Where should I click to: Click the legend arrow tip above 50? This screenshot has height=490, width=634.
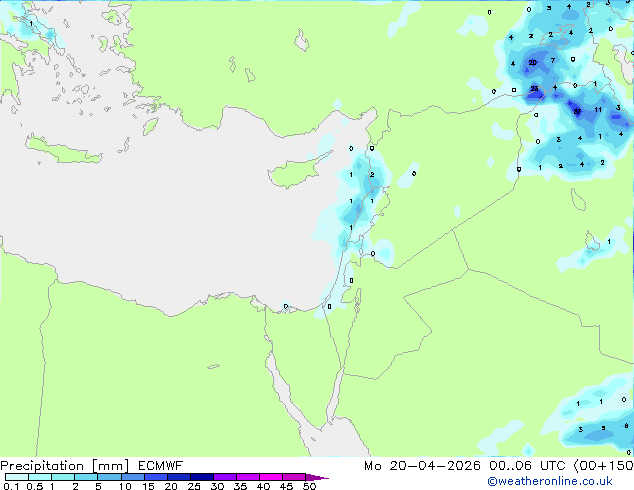(x=317, y=477)
